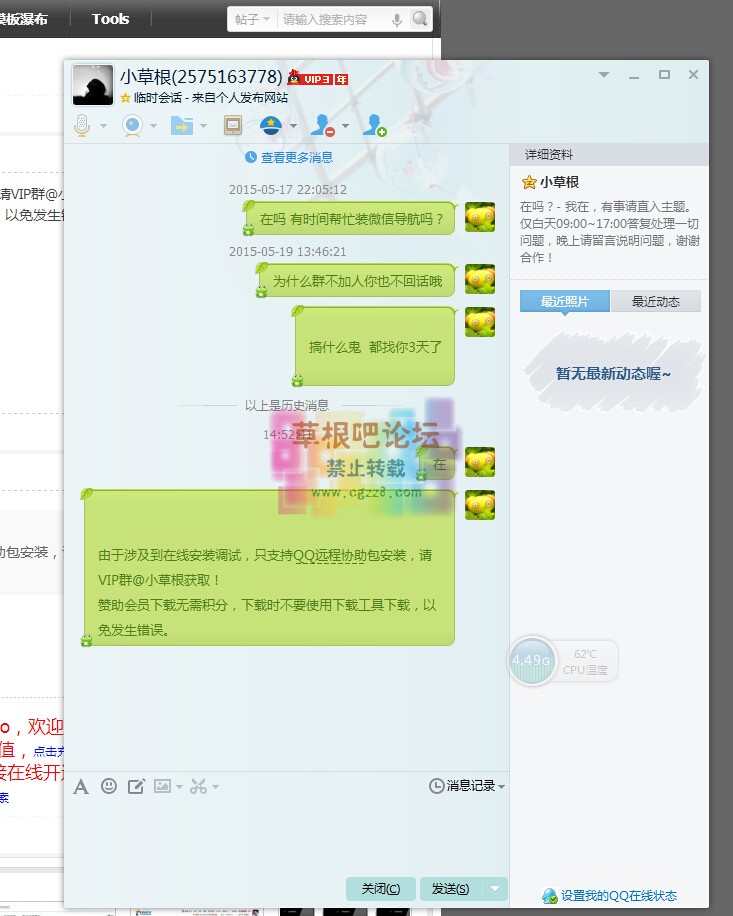Expand block contact options arrow
Screen dimensions: 733x916
345,126
